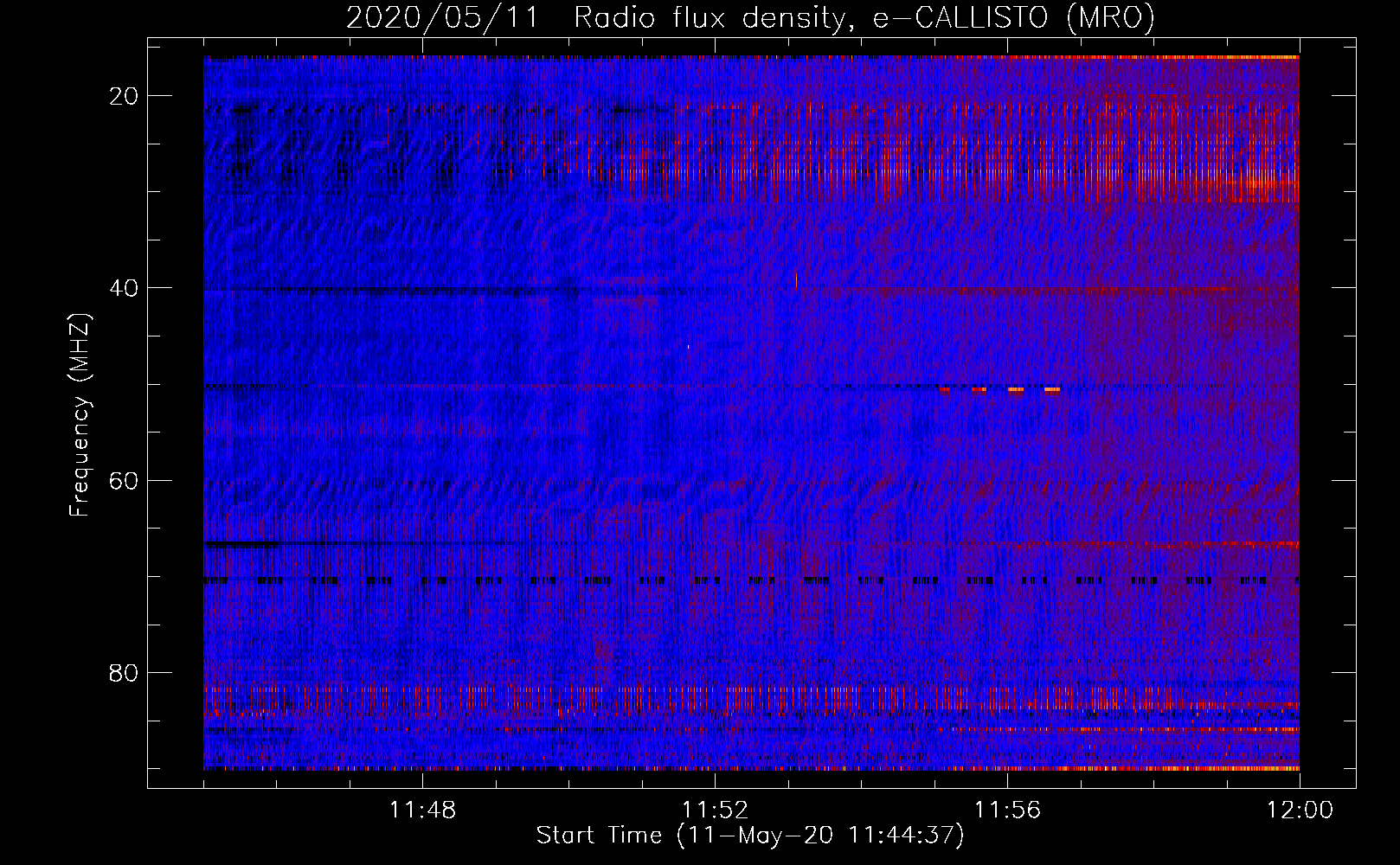Click the "Start Time (11-May-20 11:44:37)" label
Image resolution: width=1400 pixels, height=865 pixels.
click(x=750, y=836)
